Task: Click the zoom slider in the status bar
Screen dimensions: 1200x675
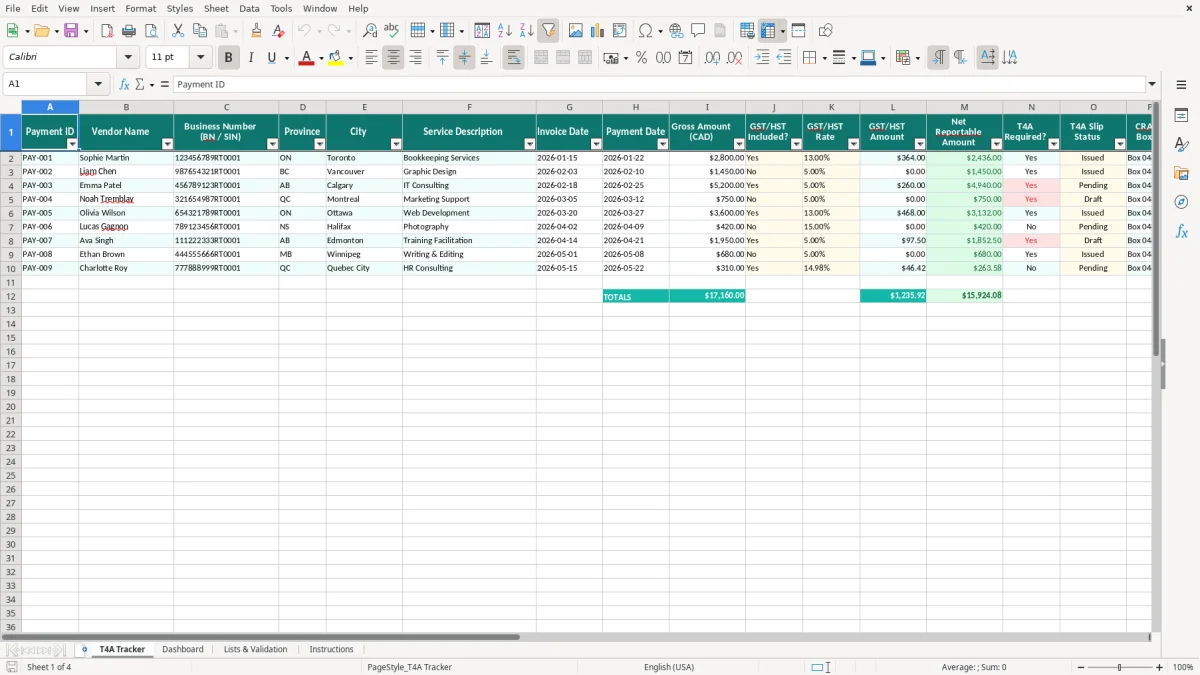Action: tap(1120, 667)
